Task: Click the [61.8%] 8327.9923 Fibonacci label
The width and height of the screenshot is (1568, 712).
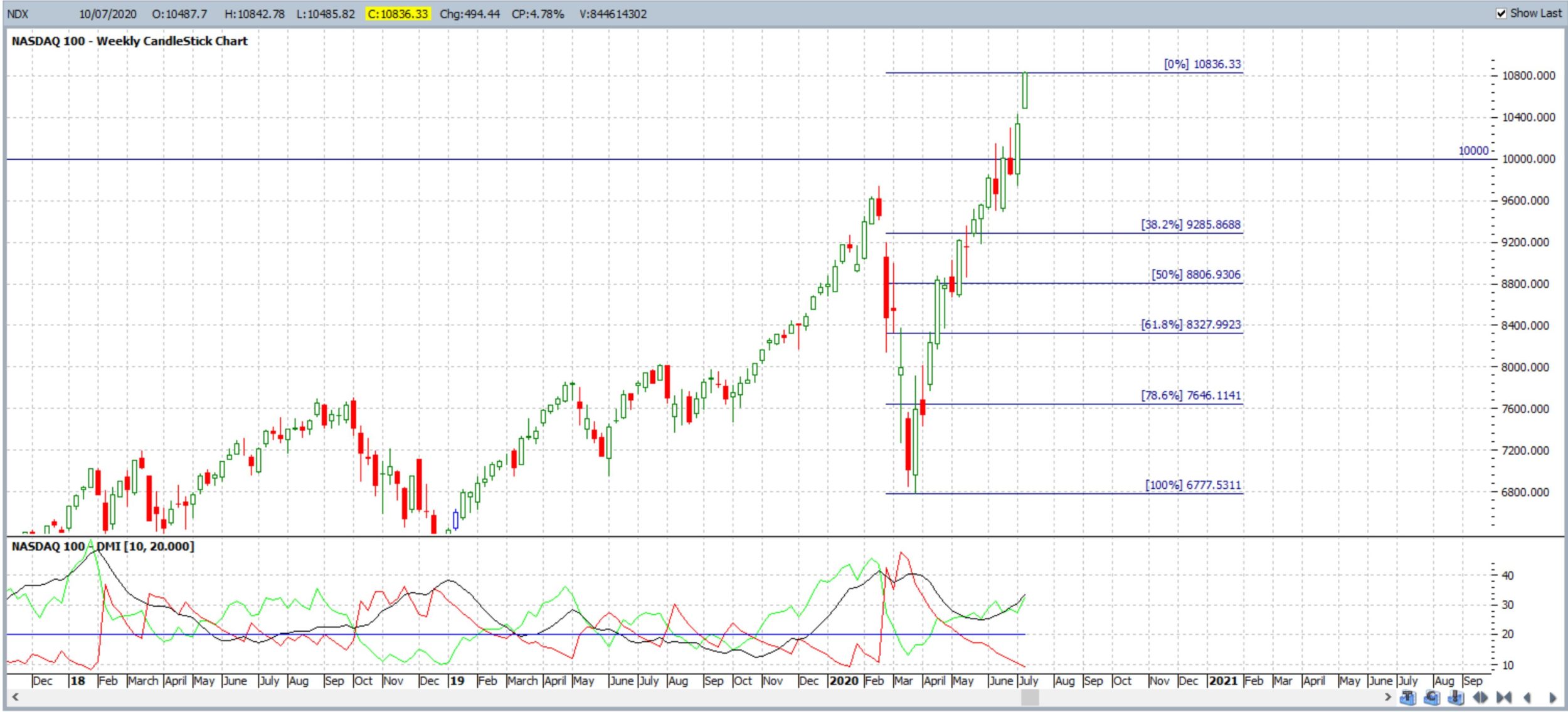Action: pyautogui.click(x=1191, y=325)
